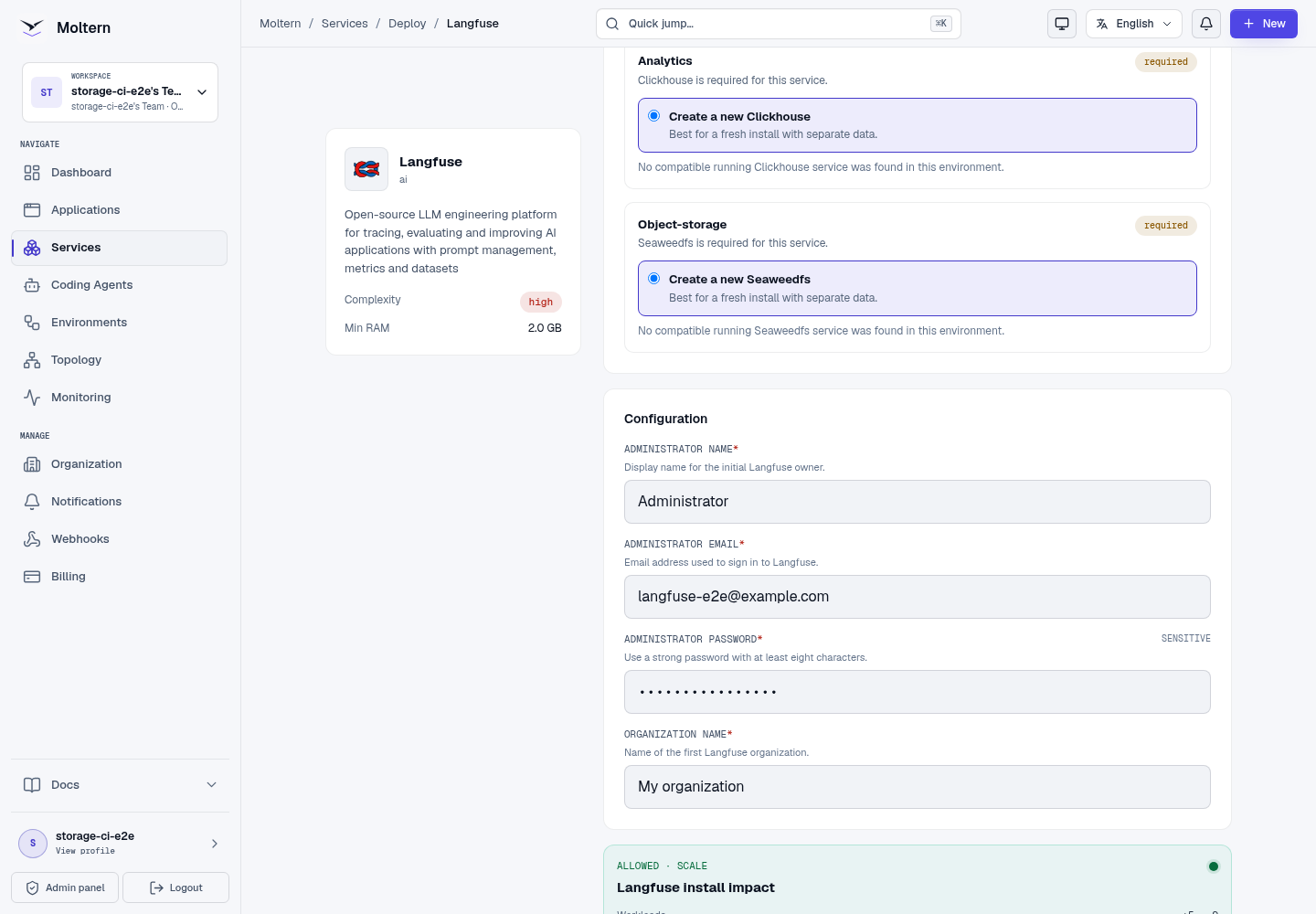1316x914 pixels.
Task: Expand the Docs section
Action: point(120,785)
